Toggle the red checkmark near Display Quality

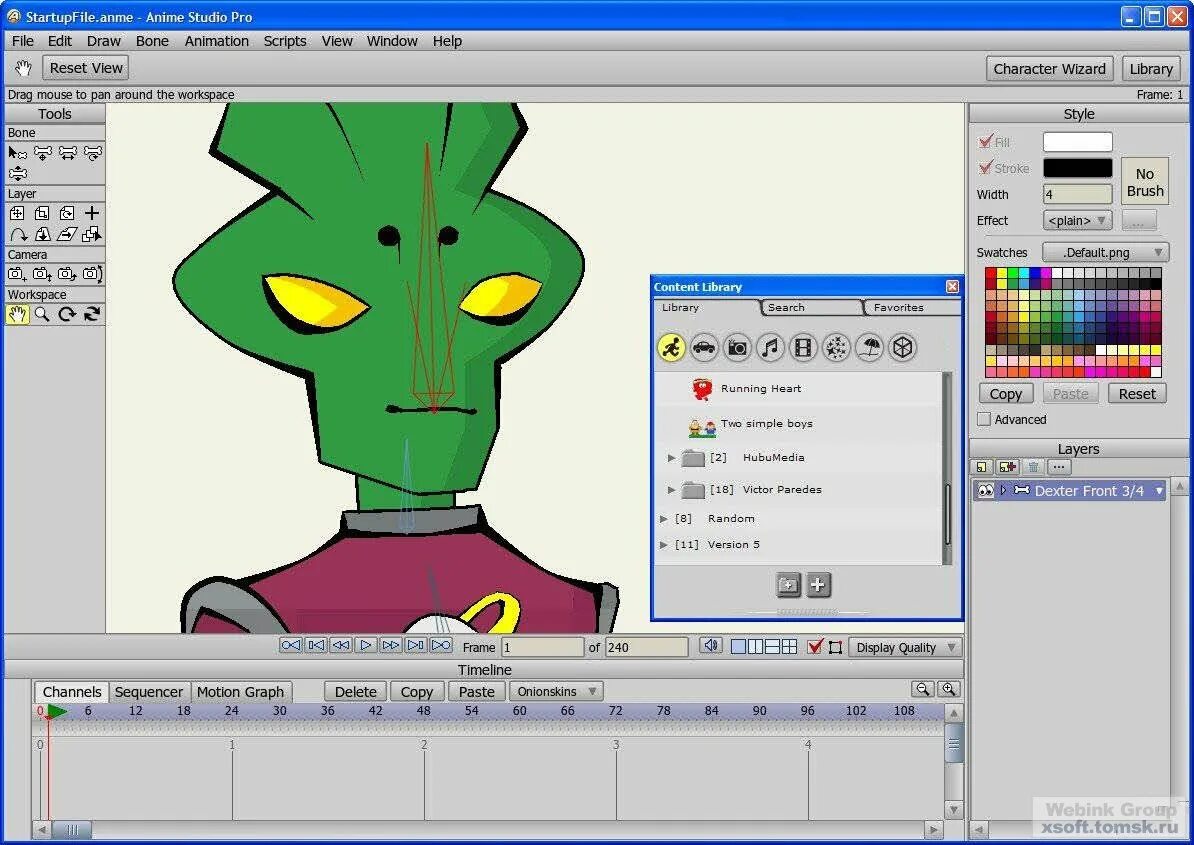tap(815, 647)
